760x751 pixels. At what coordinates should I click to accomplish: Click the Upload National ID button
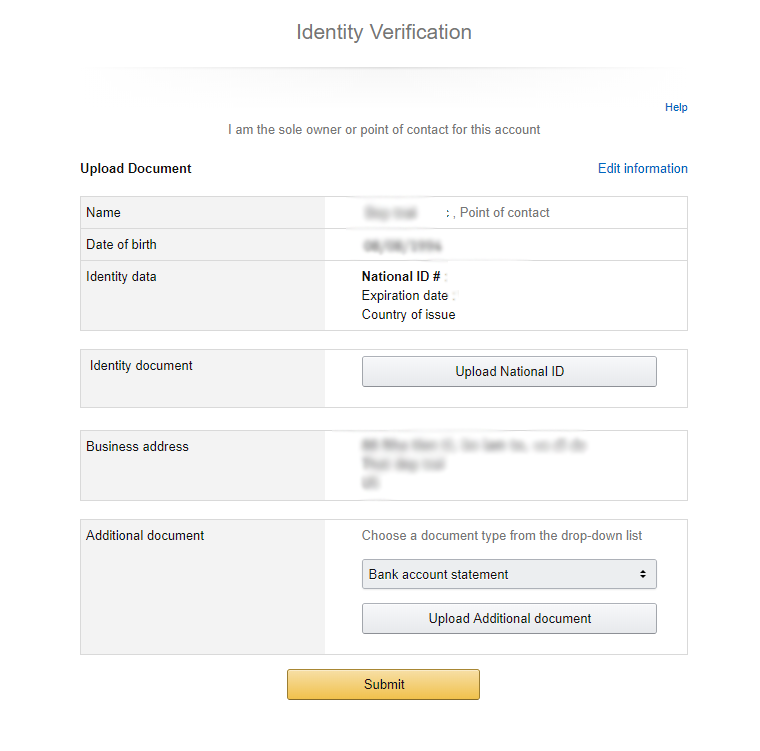point(509,371)
